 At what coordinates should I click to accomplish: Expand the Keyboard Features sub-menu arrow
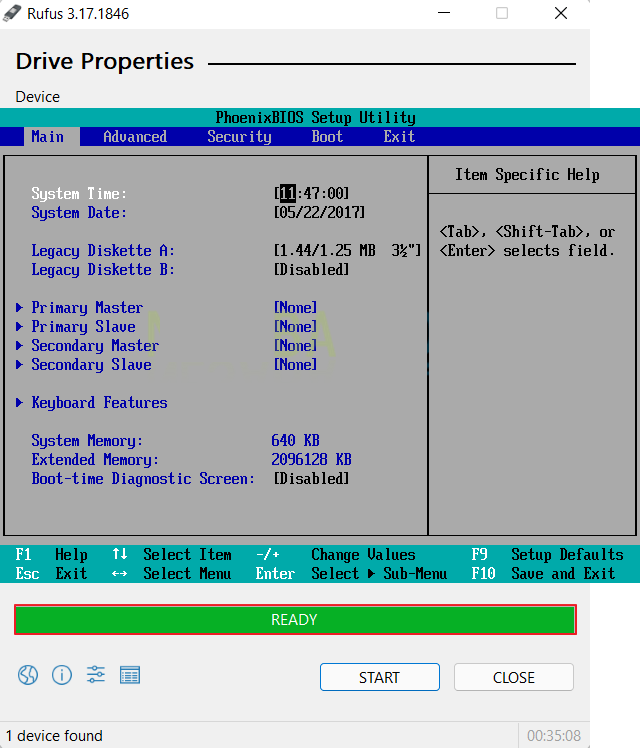20,403
